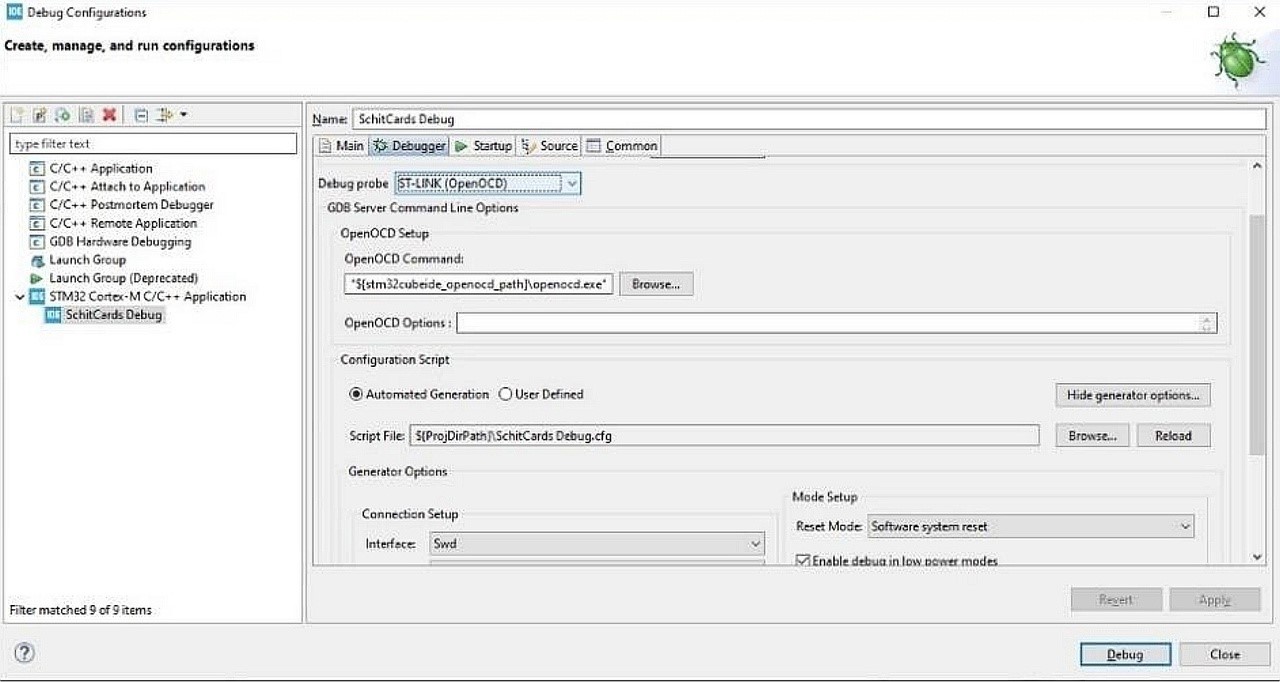Switch to the Startup tab
The width and height of the screenshot is (1280, 682).
point(483,146)
